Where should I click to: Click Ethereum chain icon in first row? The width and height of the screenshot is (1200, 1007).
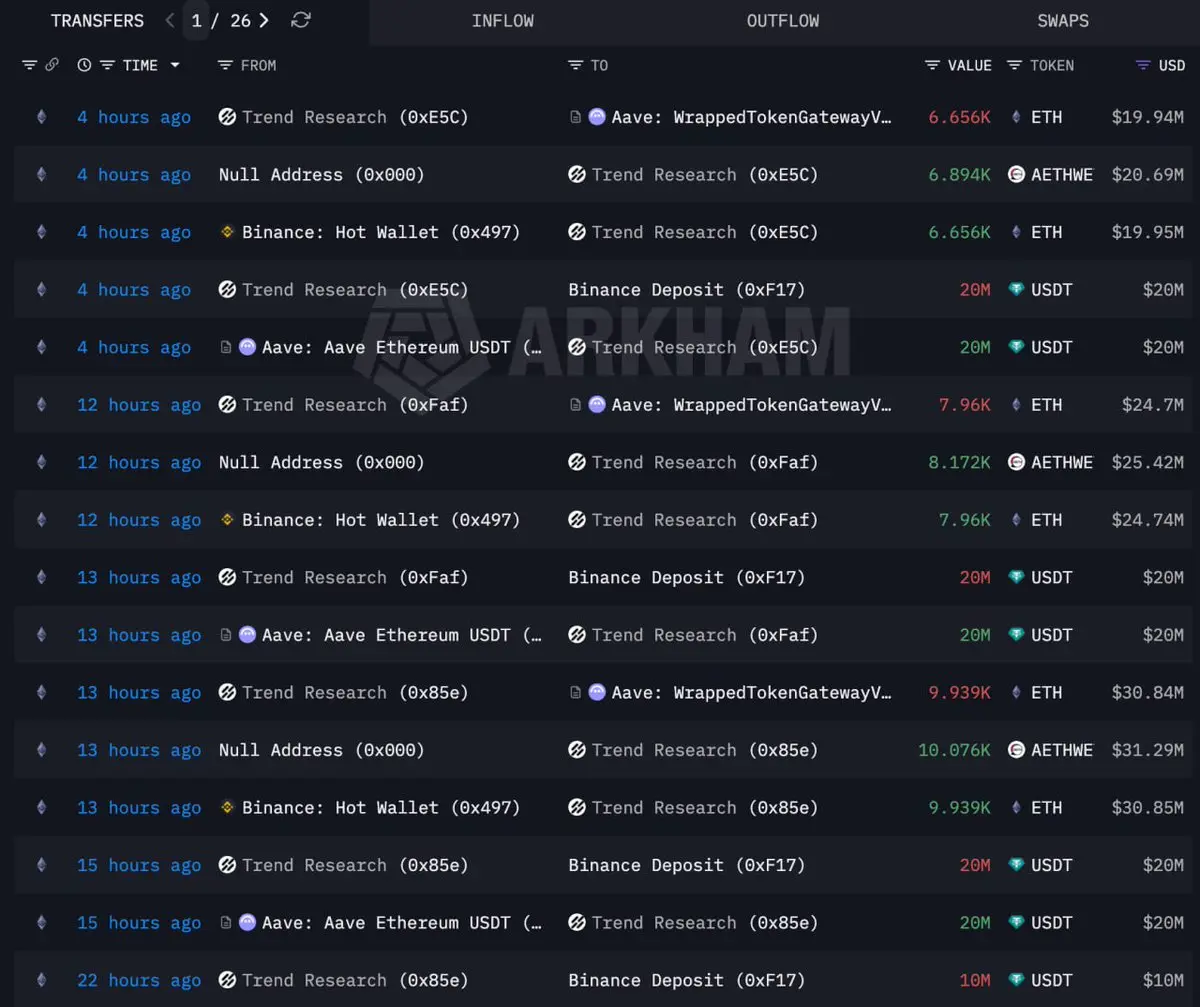(41, 117)
